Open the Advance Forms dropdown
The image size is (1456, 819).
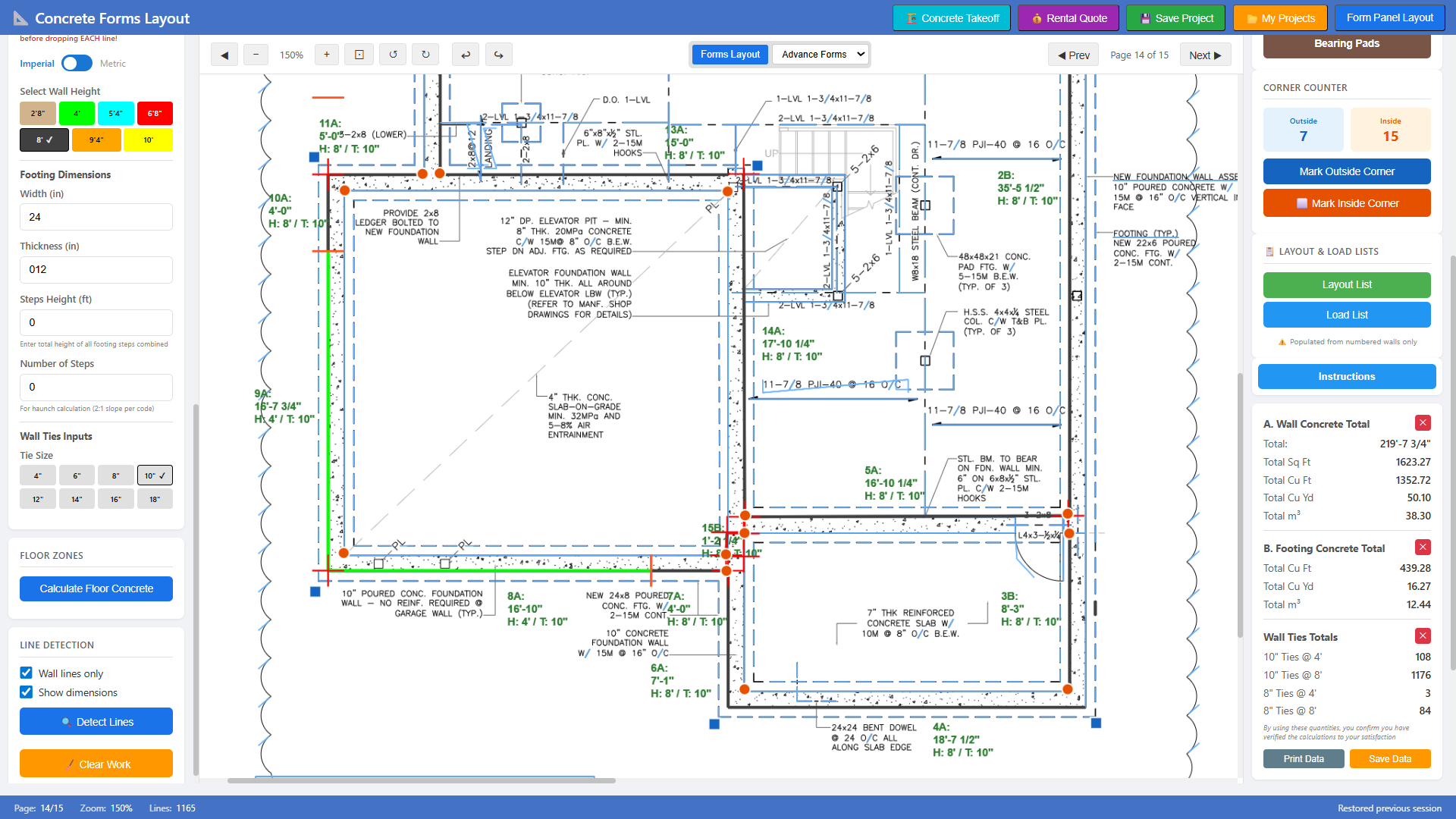tap(821, 55)
